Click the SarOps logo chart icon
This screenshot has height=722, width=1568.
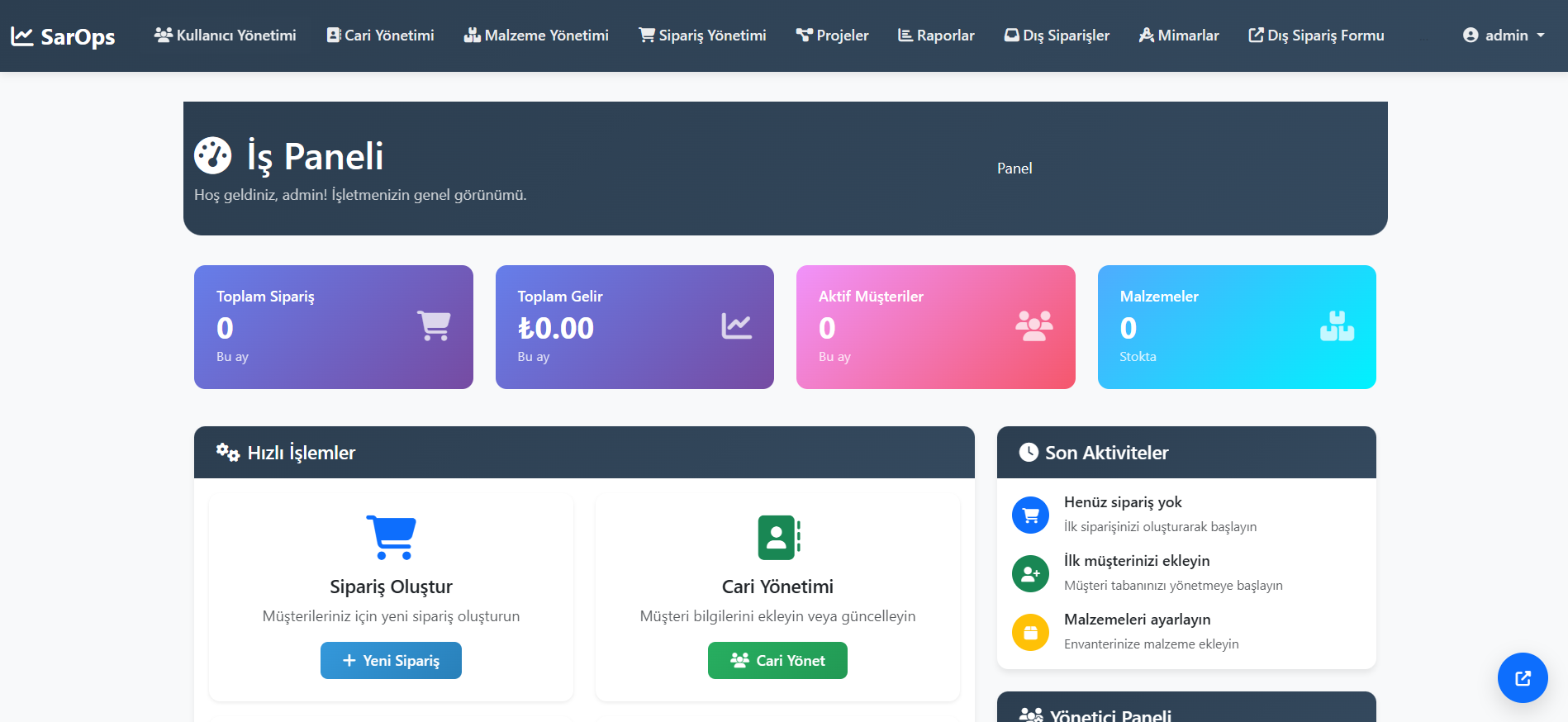click(22, 36)
